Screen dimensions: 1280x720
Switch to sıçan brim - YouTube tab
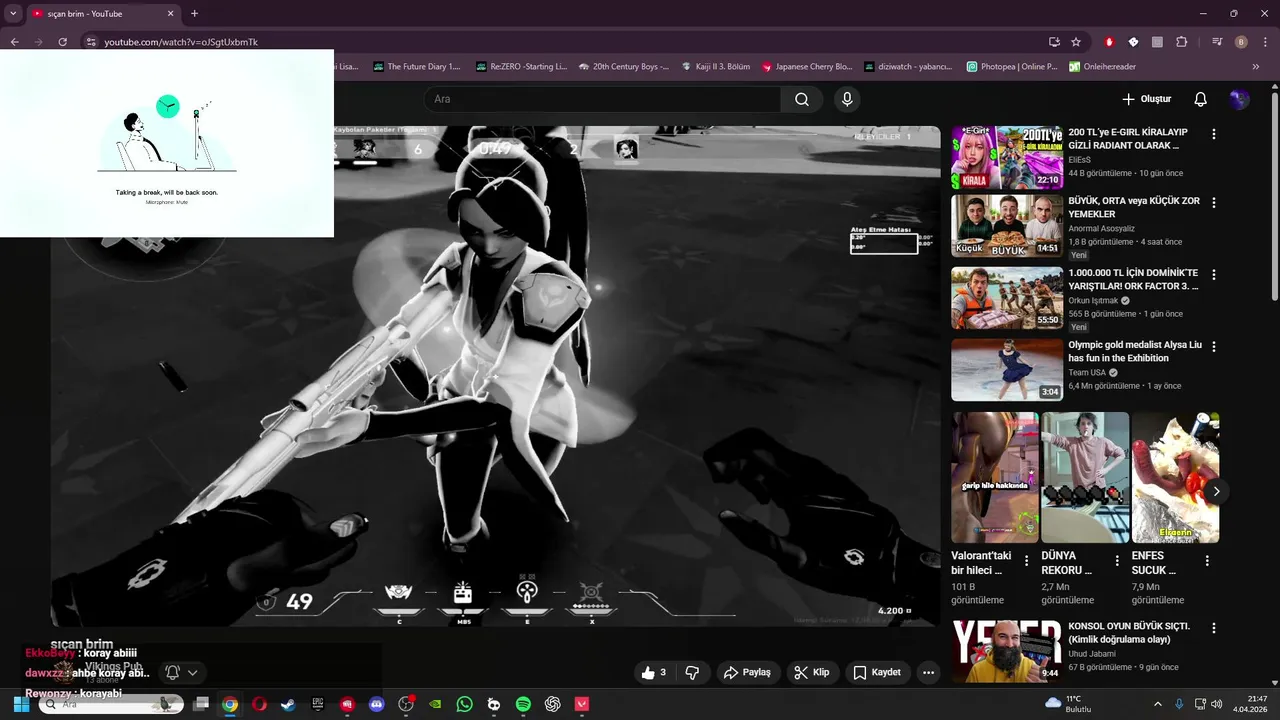coord(102,13)
